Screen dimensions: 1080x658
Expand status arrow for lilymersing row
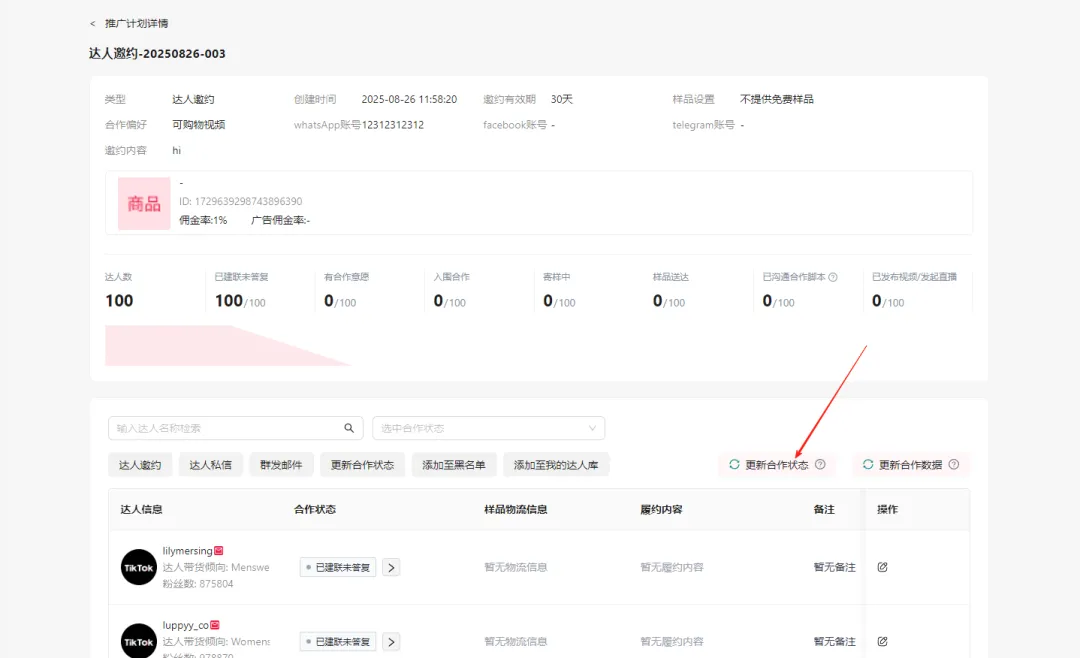click(391, 568)
